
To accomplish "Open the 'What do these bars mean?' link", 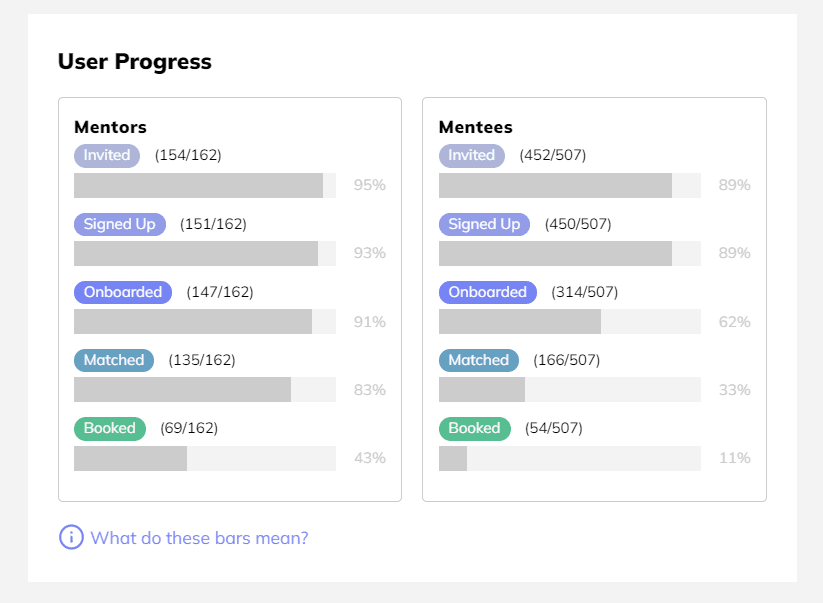I will click(x=199, y=538).
